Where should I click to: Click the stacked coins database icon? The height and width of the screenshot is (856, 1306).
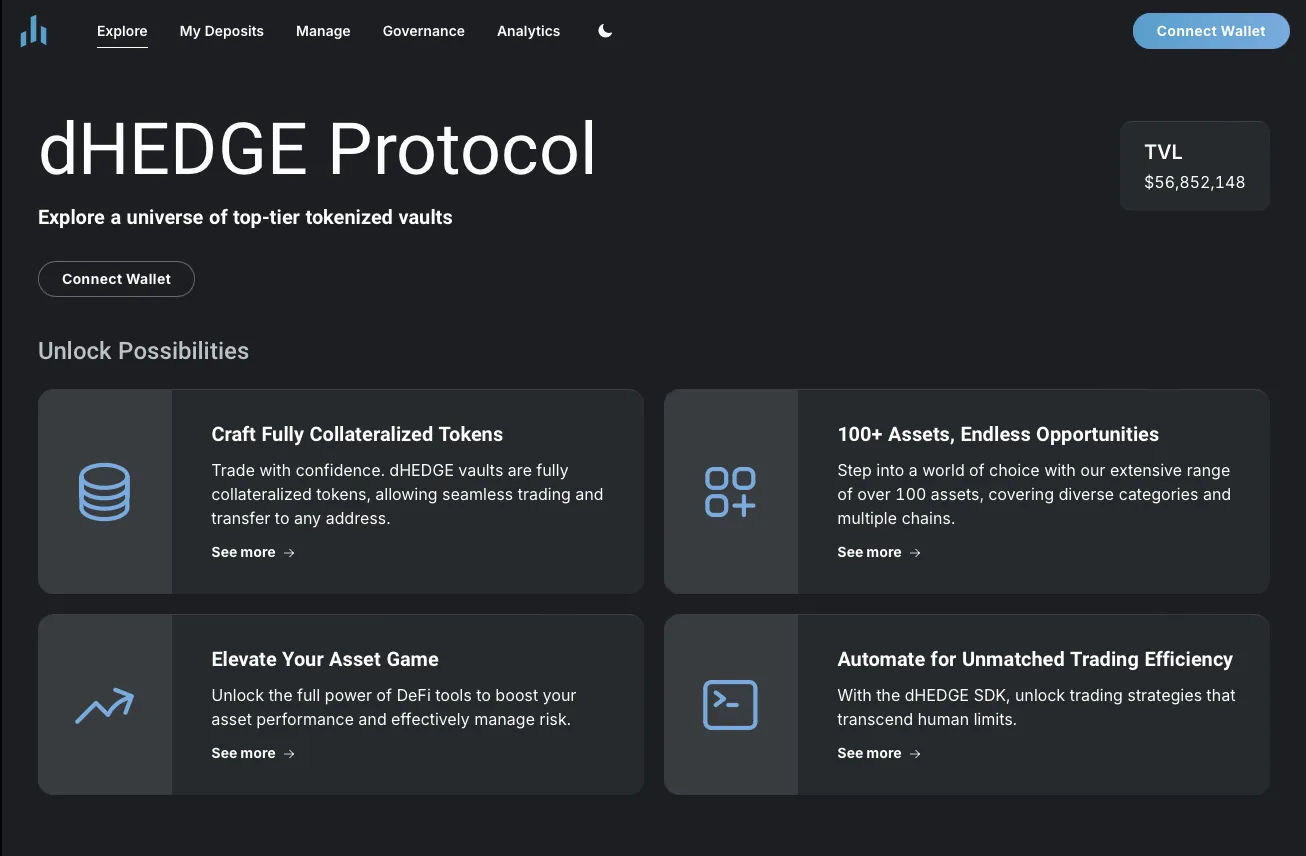(x=105, y=492)
